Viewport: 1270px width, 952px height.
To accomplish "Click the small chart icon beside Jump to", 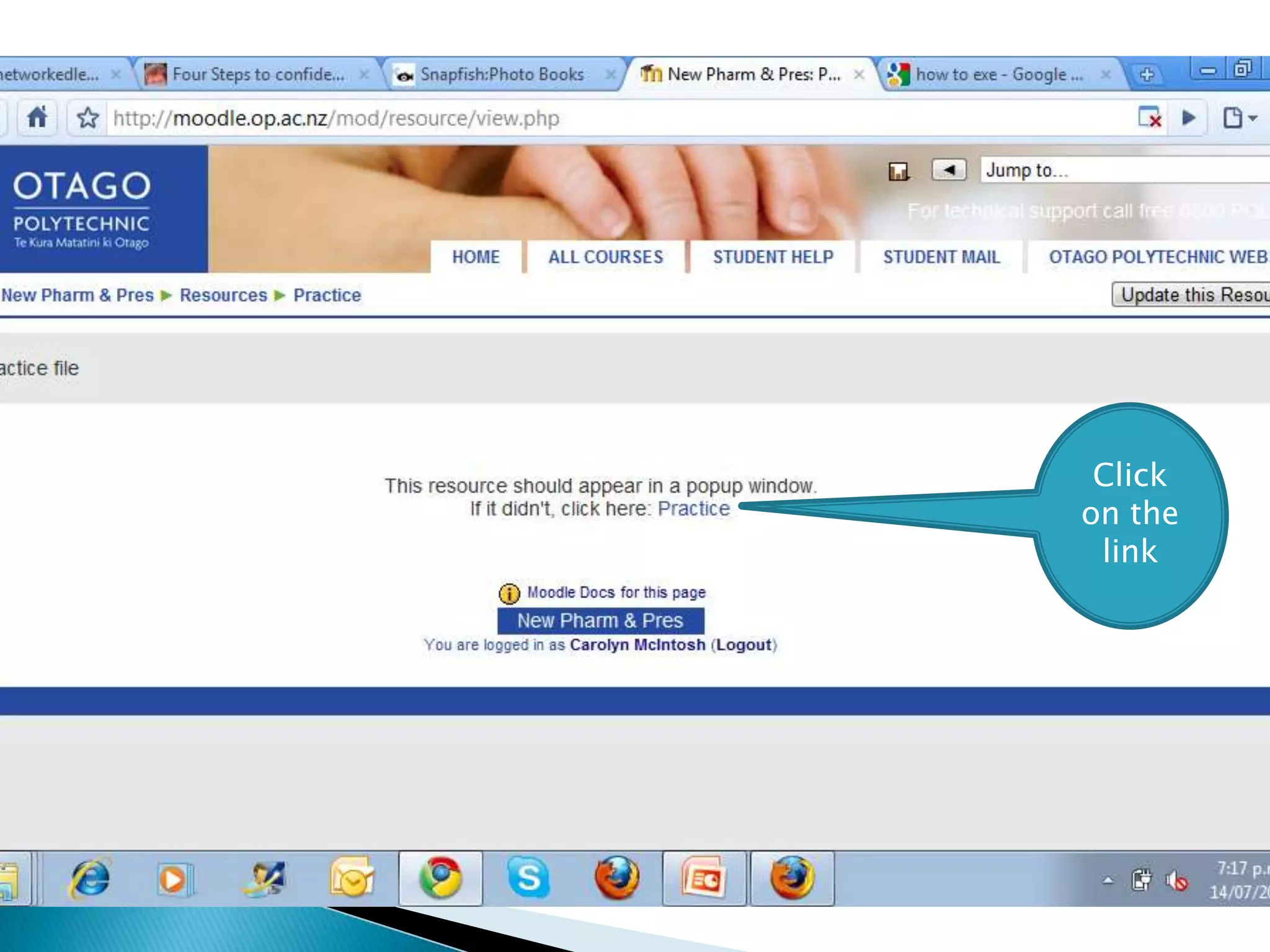I will [x=898, y=170].
